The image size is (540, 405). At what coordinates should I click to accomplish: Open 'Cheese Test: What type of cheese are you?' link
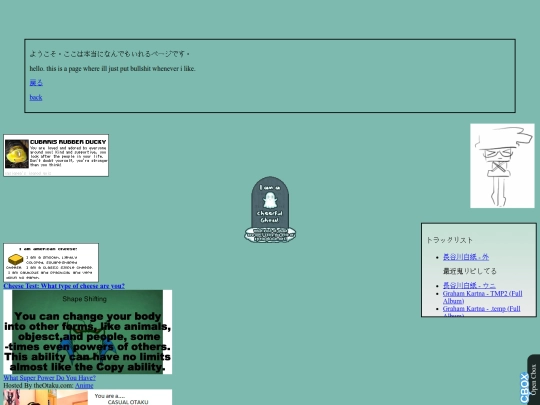click(x=64, y=286)
